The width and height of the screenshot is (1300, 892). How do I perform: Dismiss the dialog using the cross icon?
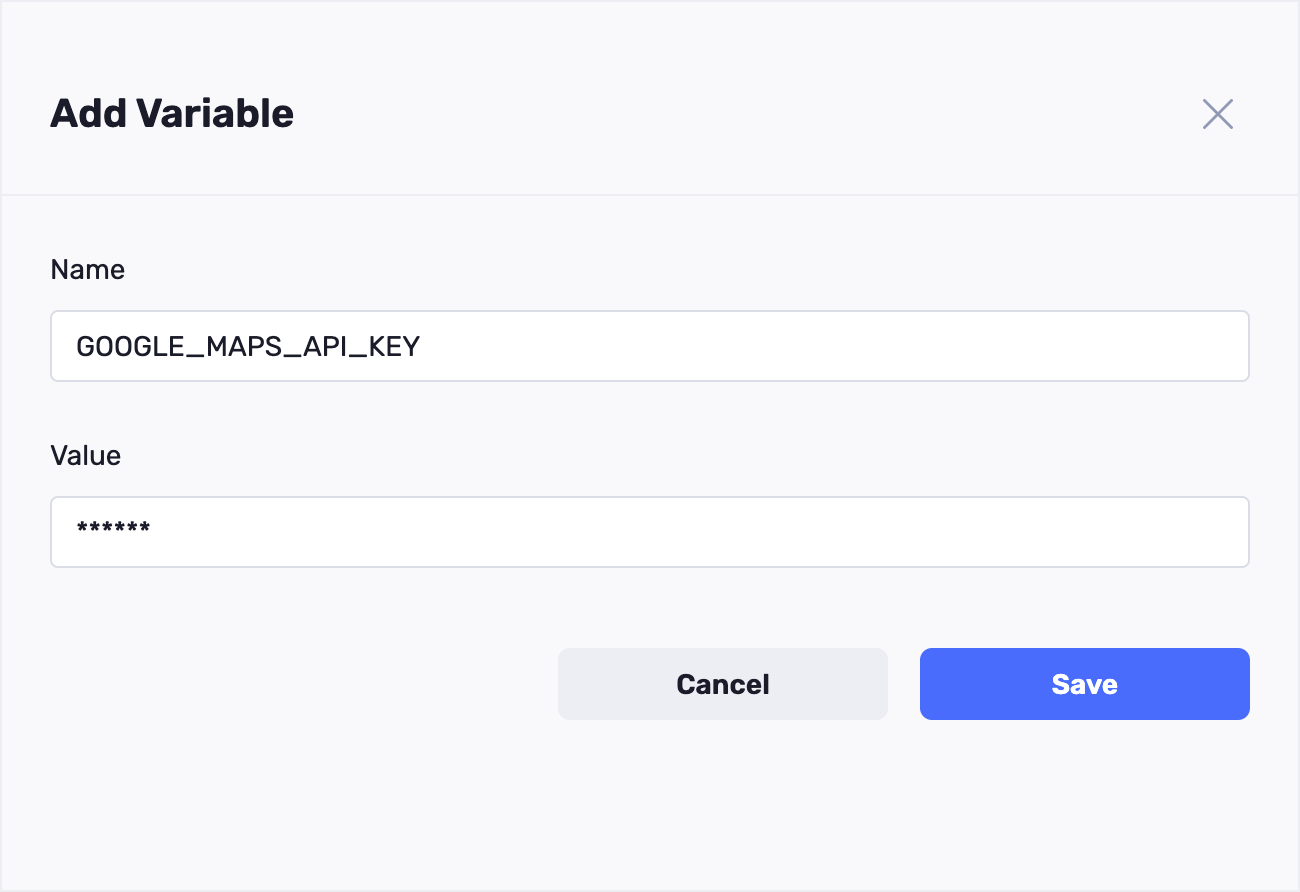pos(1217,114)
